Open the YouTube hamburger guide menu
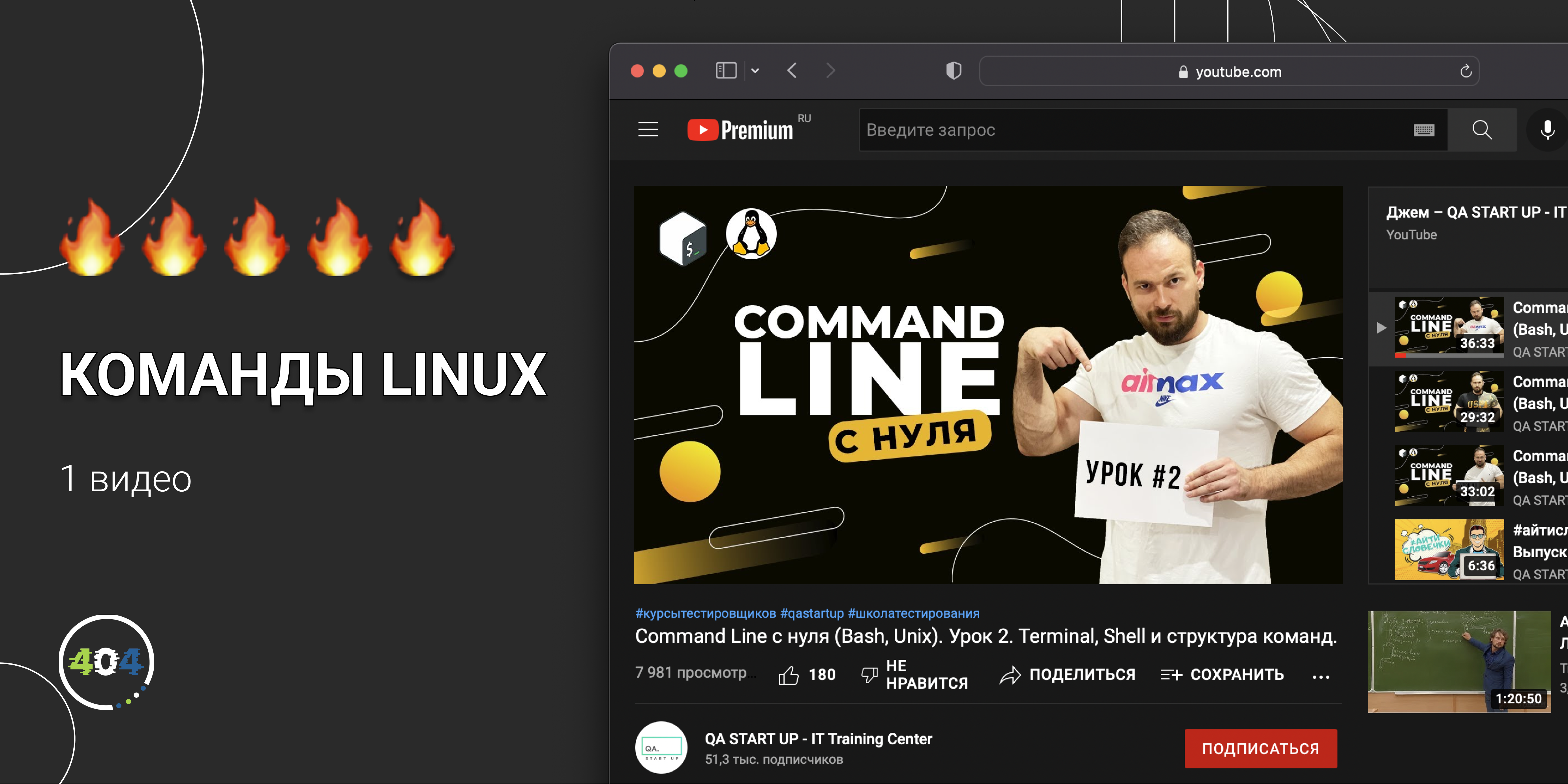This screenshot has width=1568, height=784. 648,130
